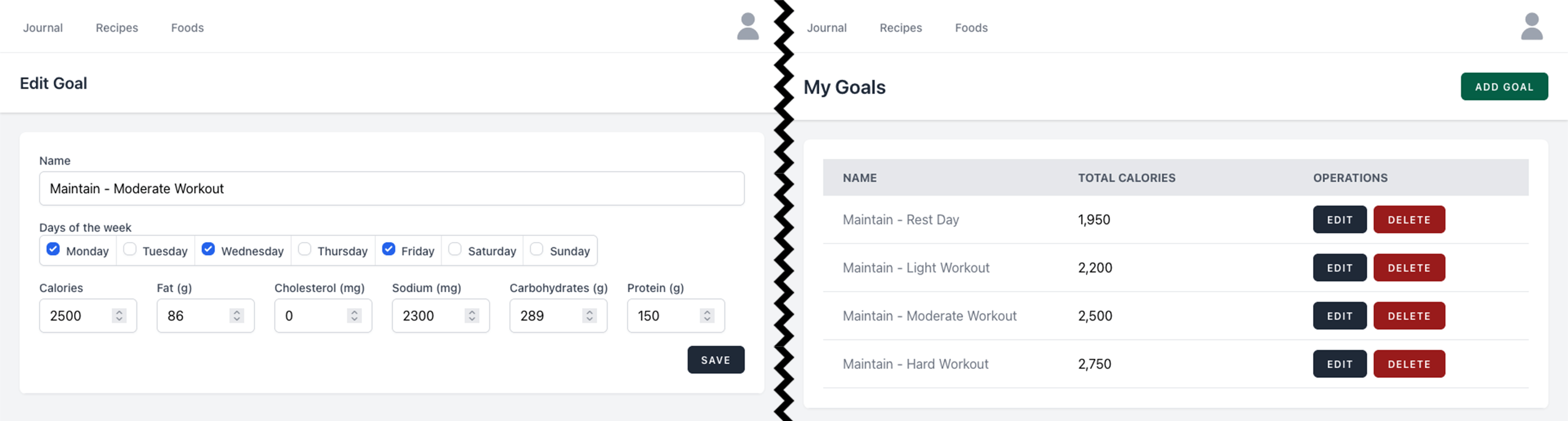
Task: Click the Sodium stepper arrows
Action: point(472,316)
